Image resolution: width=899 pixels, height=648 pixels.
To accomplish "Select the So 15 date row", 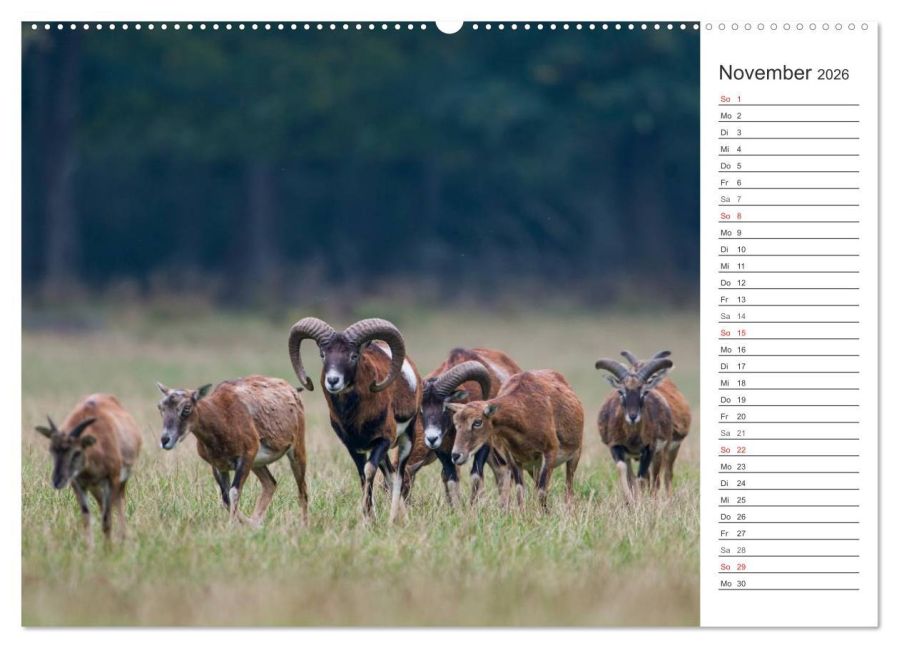I will coord(789,332).
